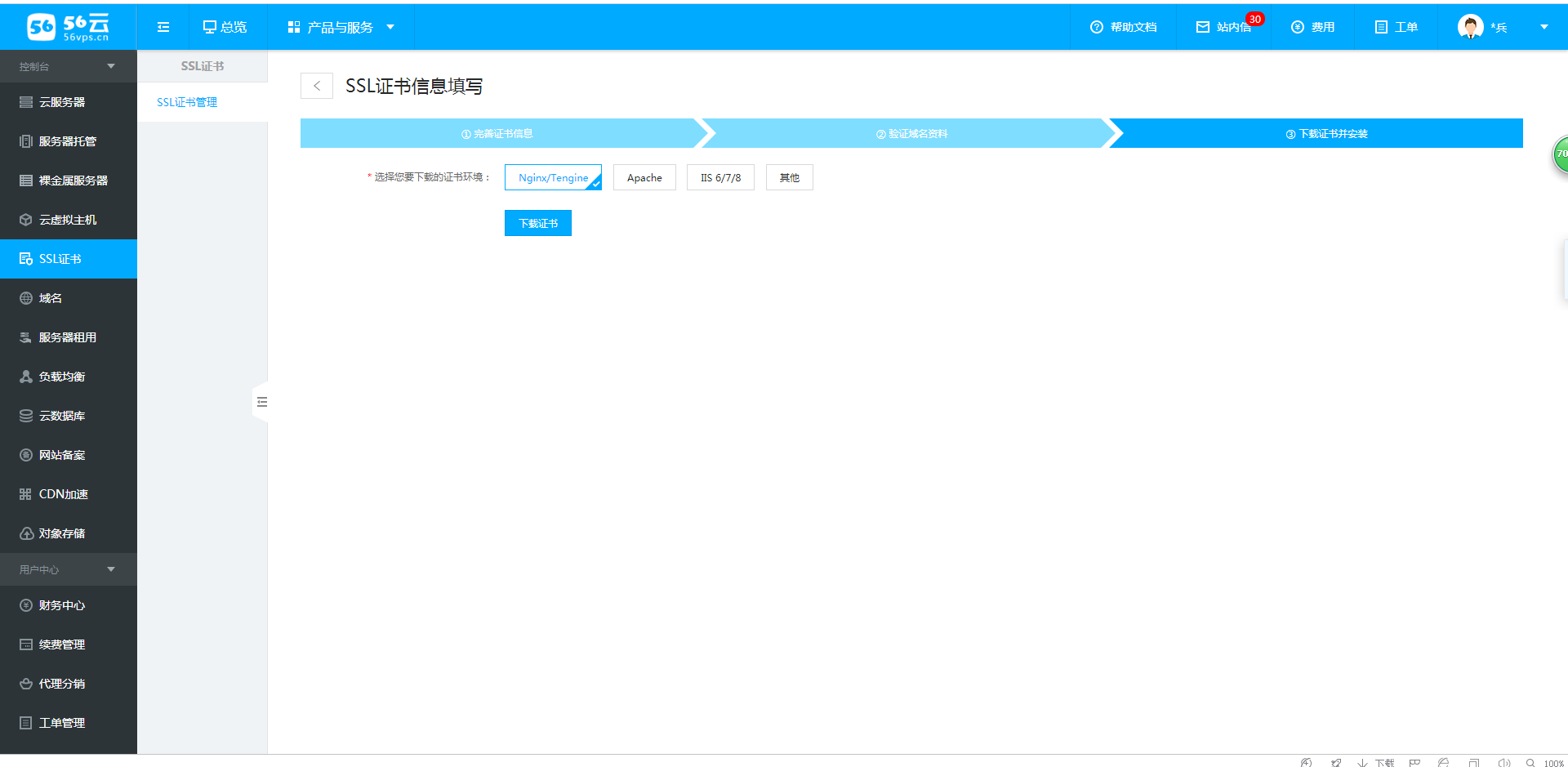Open the 站内信 mail inbox icon
The image size is (1568, 767).
[x=1203, y=27]
